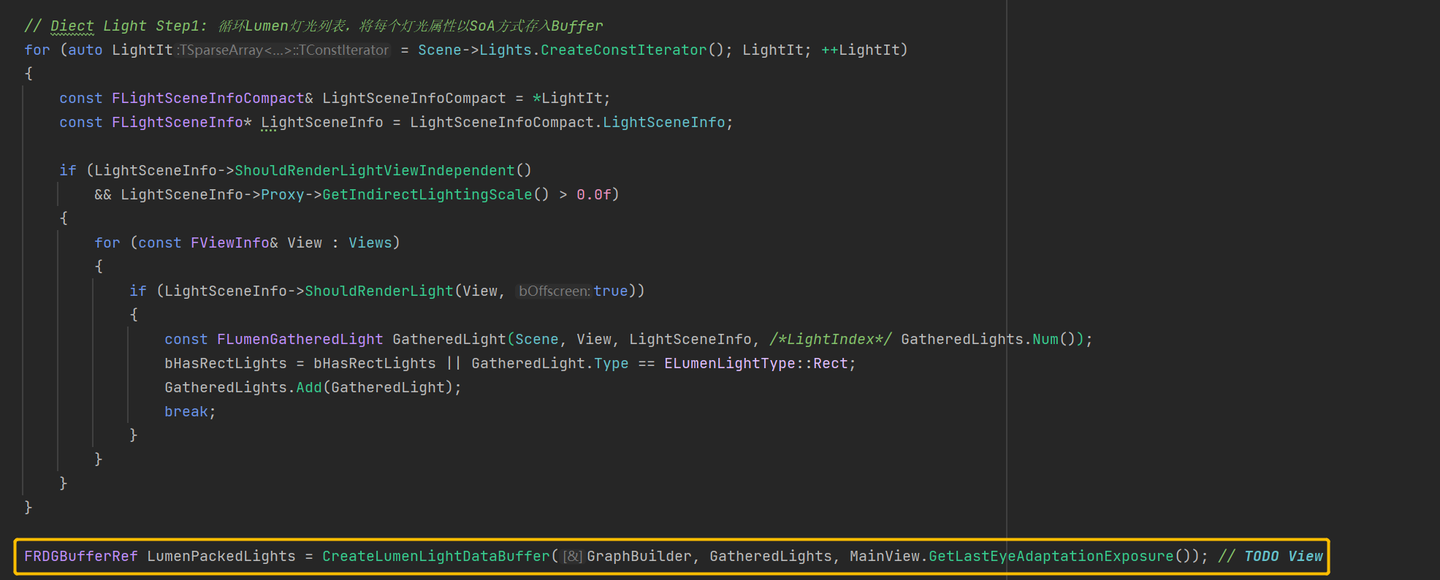Viewport: 1440px width, 580px height.
Task: Click the ShouldRenderLightViewIndependent method name
Action: [x=375, y=170]
